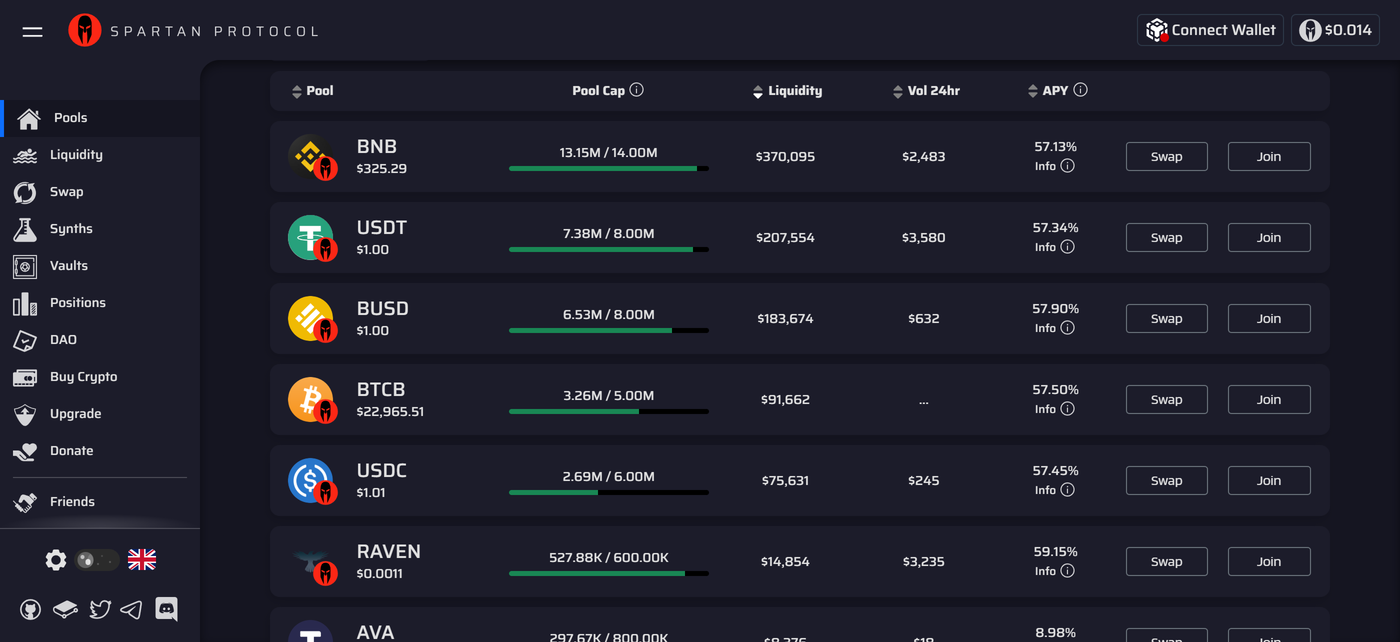
Task: Open the GitHub icon at bottom left
Action: click(30, 608)
